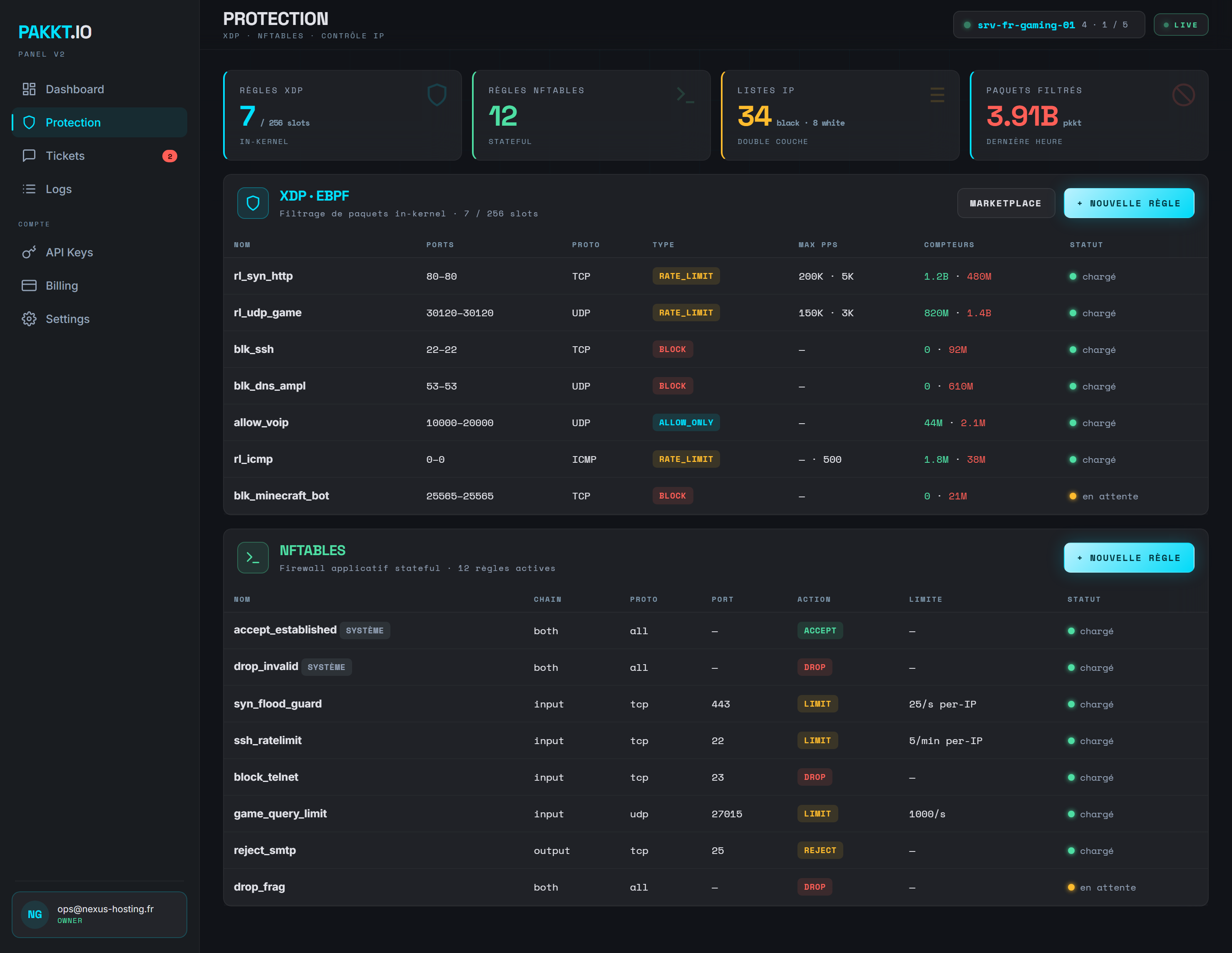This screenshot has height=953, width=1232.
Task: Click the list icon on Listes IP card
Action: (937, 95)
